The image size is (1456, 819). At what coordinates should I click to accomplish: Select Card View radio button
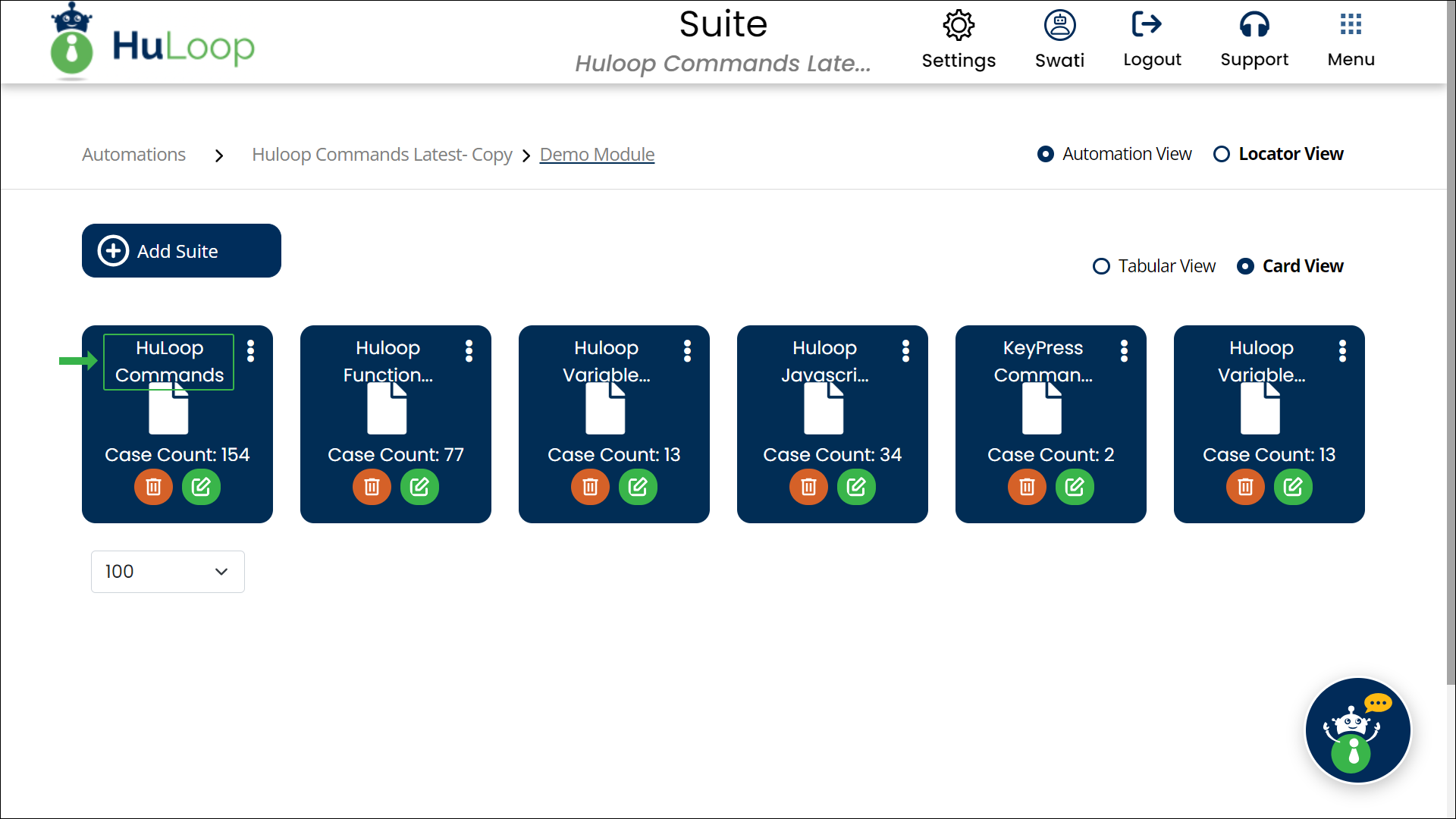pos(1245,266)
